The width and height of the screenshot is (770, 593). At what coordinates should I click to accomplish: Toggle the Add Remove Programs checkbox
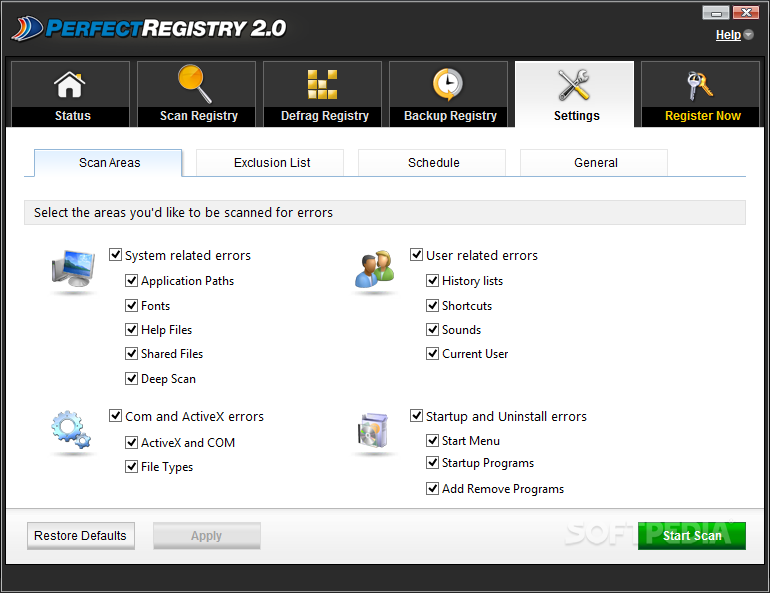(x=433, y=488)
